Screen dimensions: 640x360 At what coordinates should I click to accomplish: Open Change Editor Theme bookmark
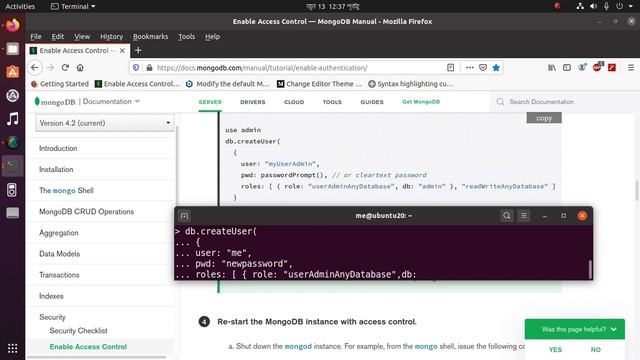319,84
